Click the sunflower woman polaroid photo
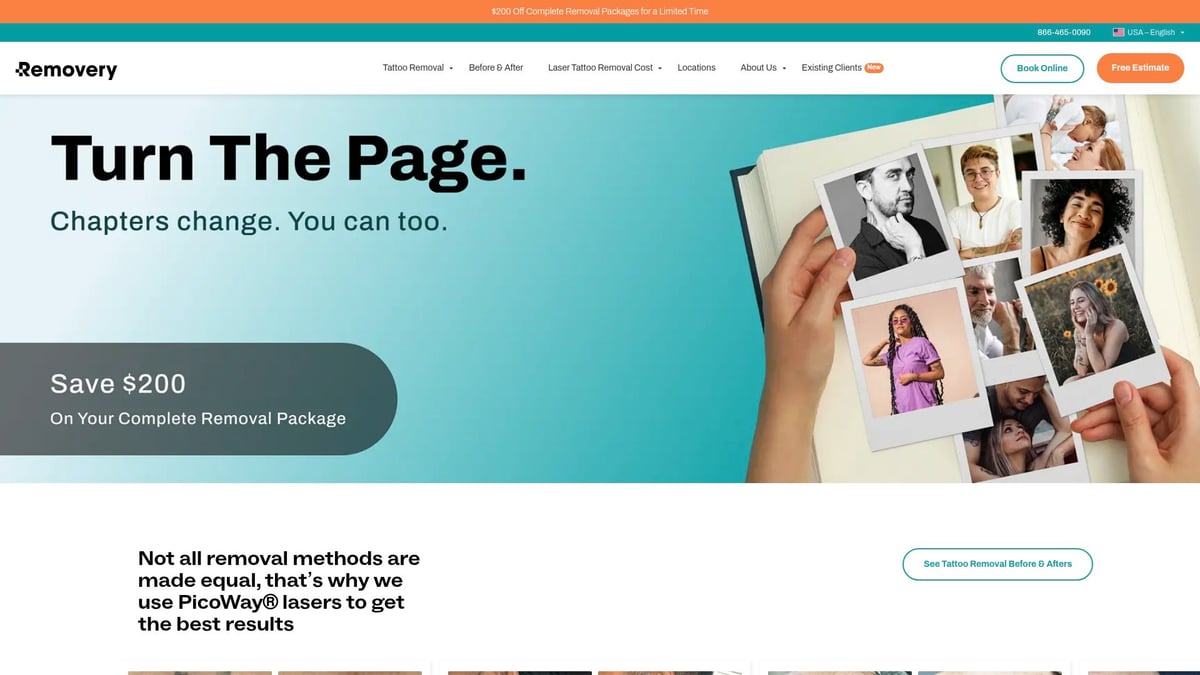 pos(1090,330)
